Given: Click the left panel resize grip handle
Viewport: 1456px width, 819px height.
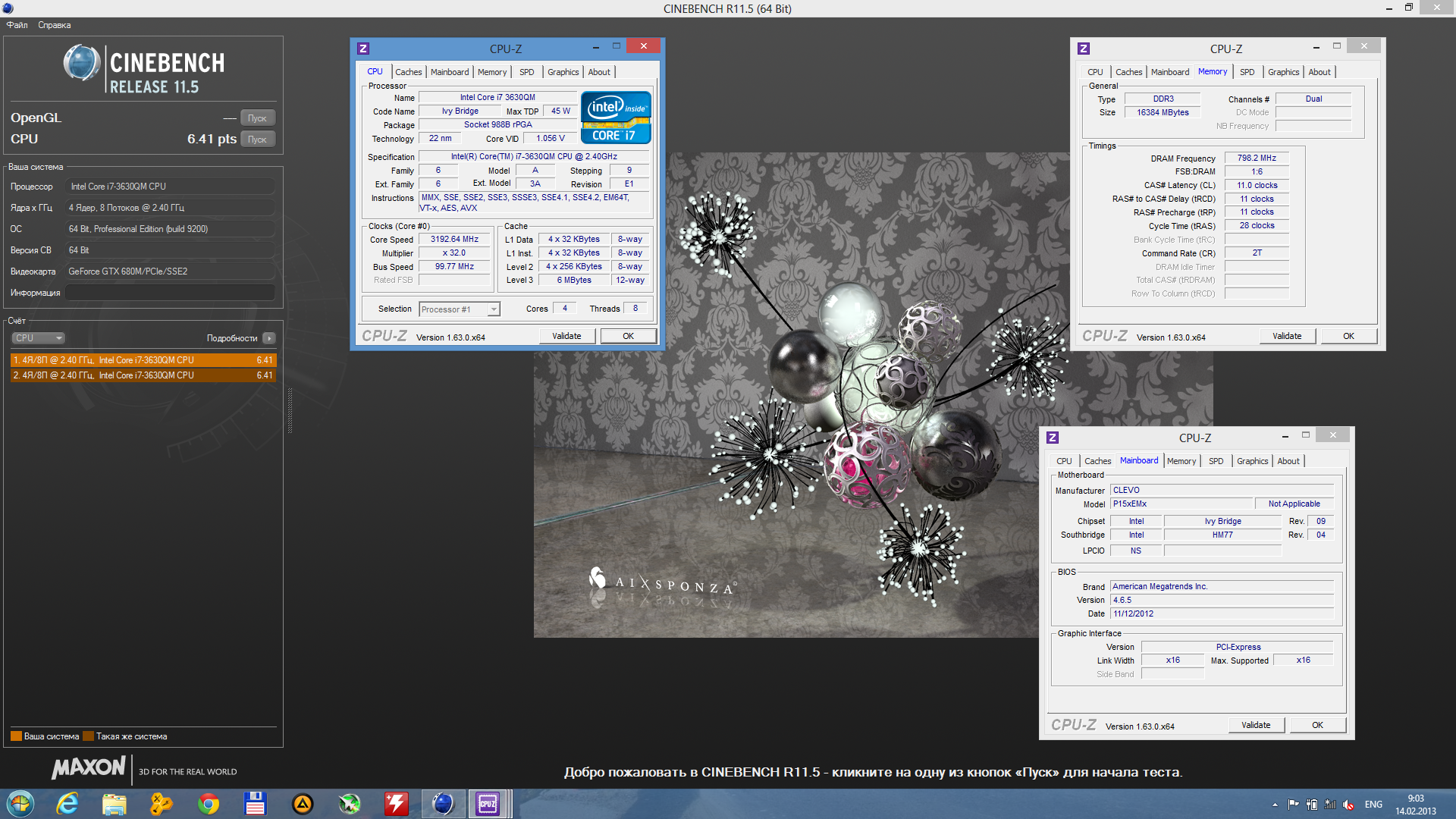Looking at the screenshot, I should pyautogui.click(x=290, y=411).
